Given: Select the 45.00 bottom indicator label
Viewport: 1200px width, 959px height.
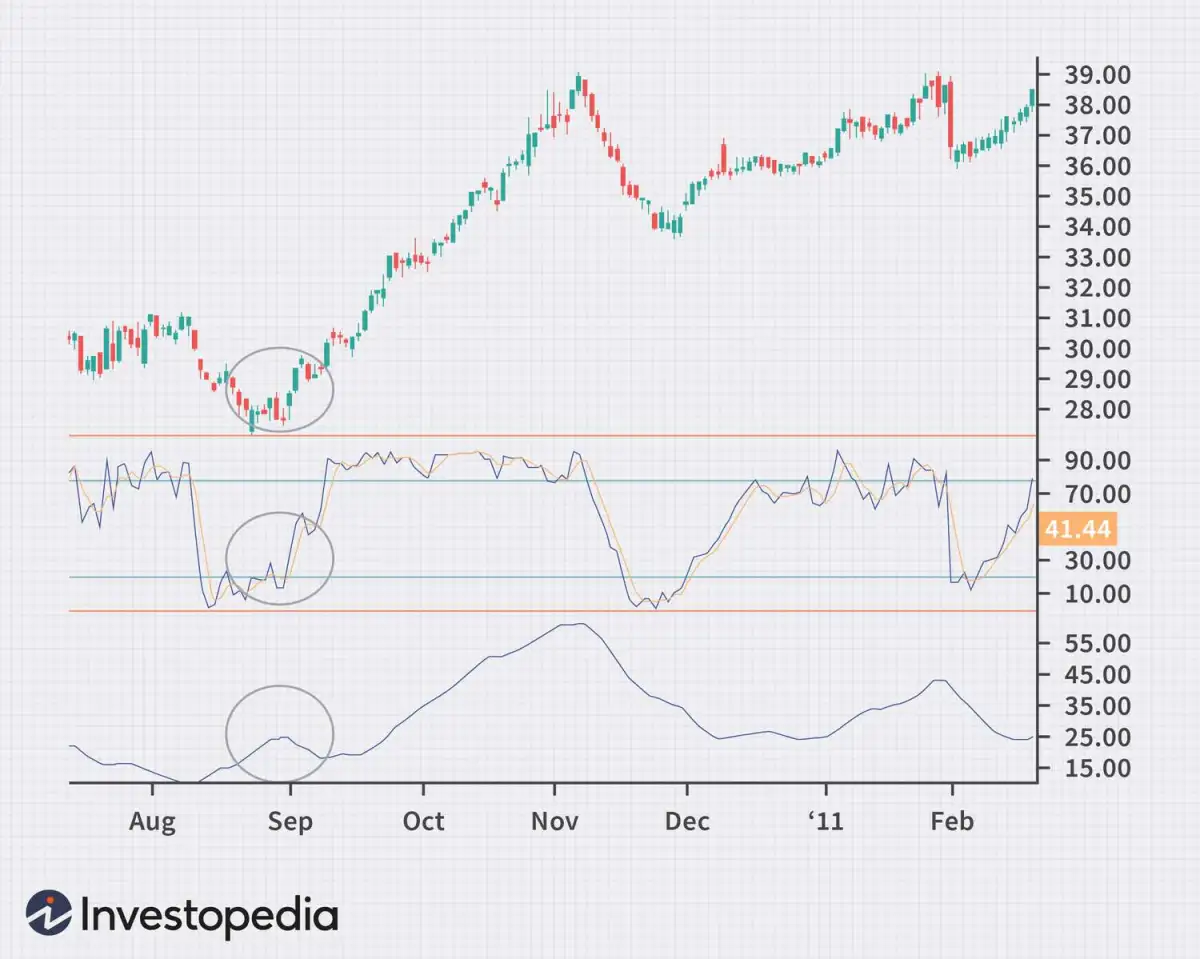Looking at the screenshot, I should click(x=1097, y=675).
